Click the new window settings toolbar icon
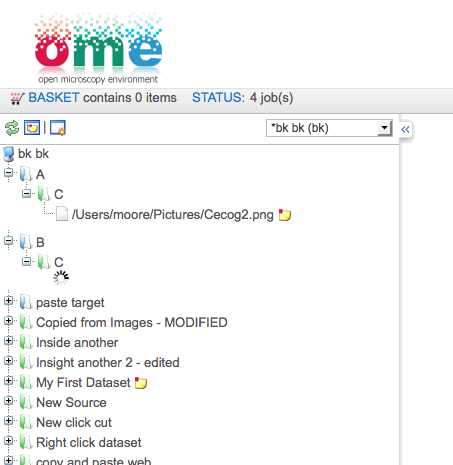This screenshot has width=453, height=465. point(58,128)
